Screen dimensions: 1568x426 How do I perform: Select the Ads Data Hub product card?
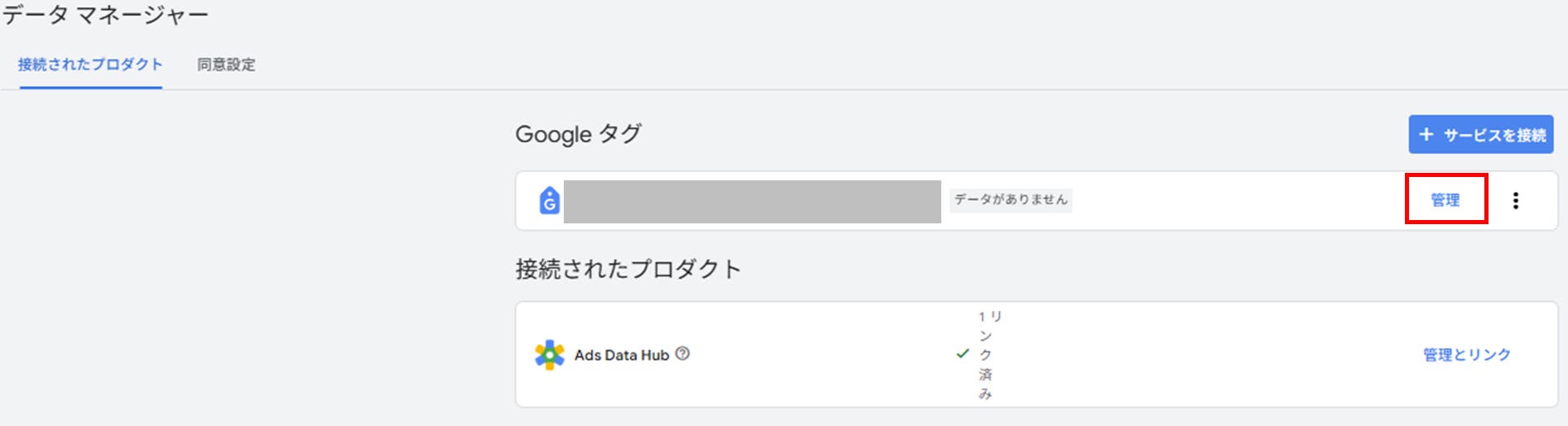tap(1037, 354)
